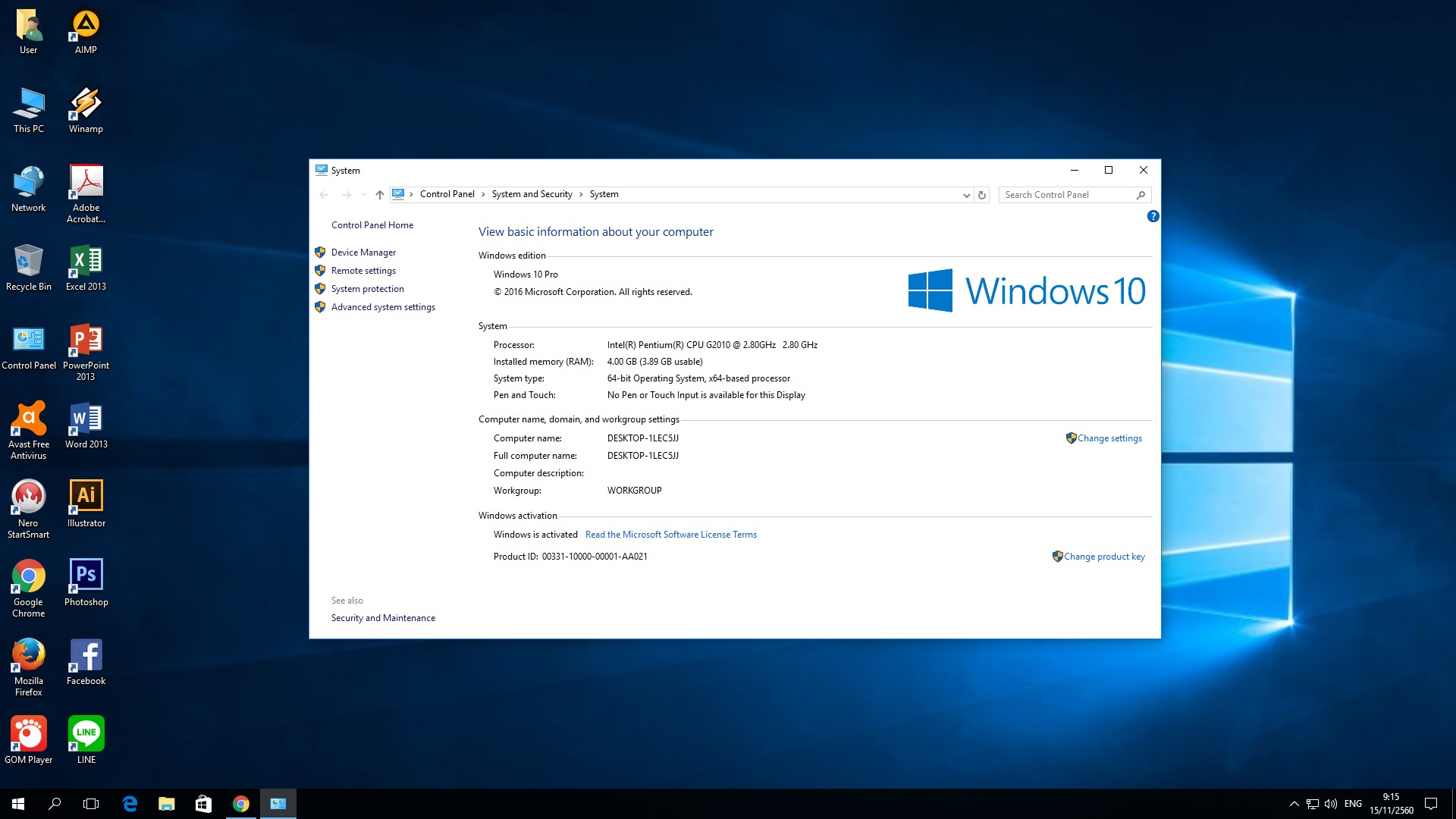Click Change product key link
This screenshot has width=1456, height=819.
click(x=1103, y=557)
